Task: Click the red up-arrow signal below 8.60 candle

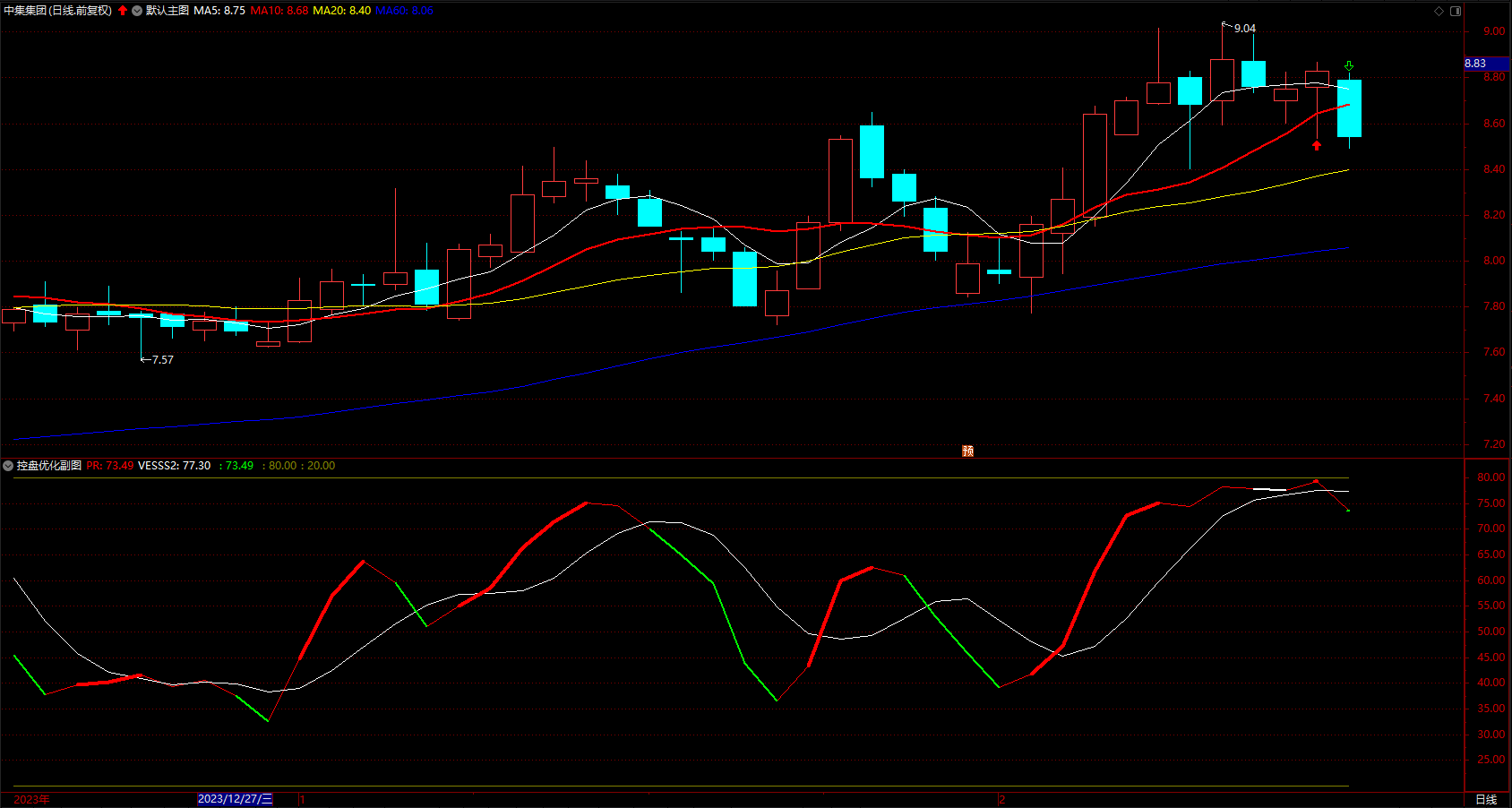Action: (1317, 145)
